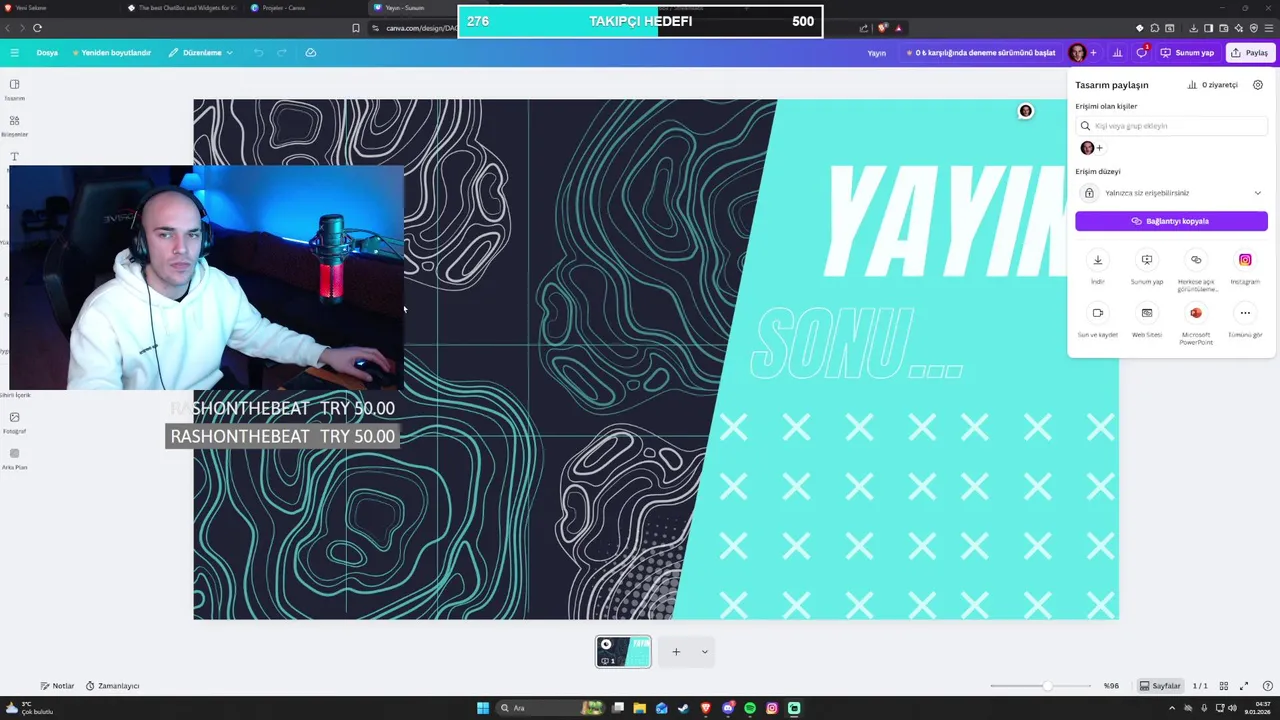Check the cloud save status icon
Screen dimensions: 1280x720
(x=311, y=53)
